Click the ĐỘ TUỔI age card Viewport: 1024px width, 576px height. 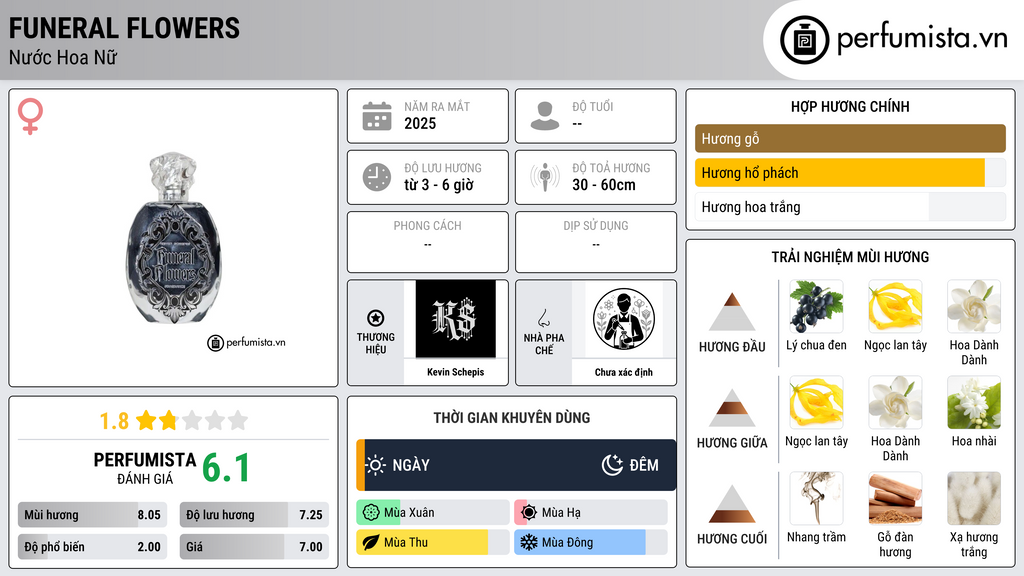(x=596, y=116)
